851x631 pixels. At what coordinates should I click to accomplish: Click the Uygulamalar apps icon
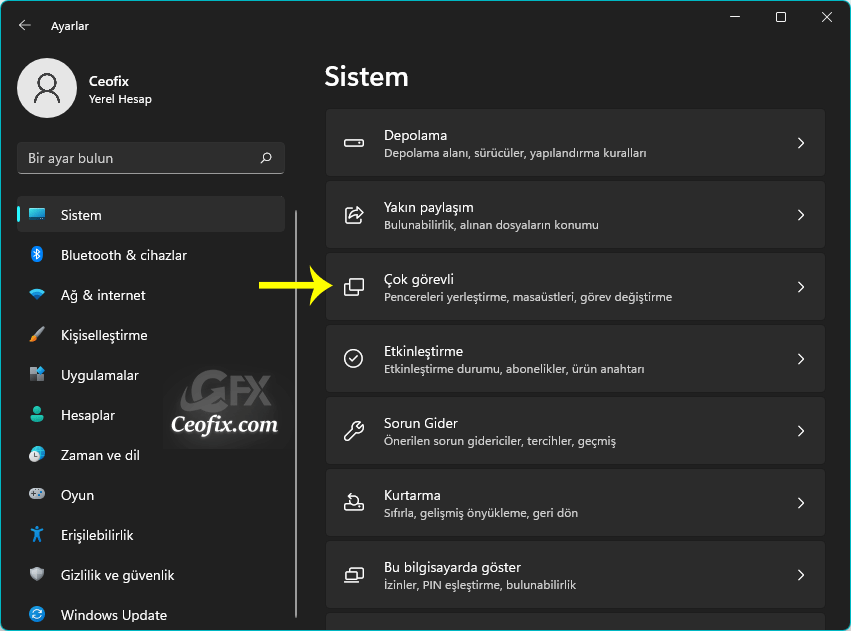click(37, 374)
